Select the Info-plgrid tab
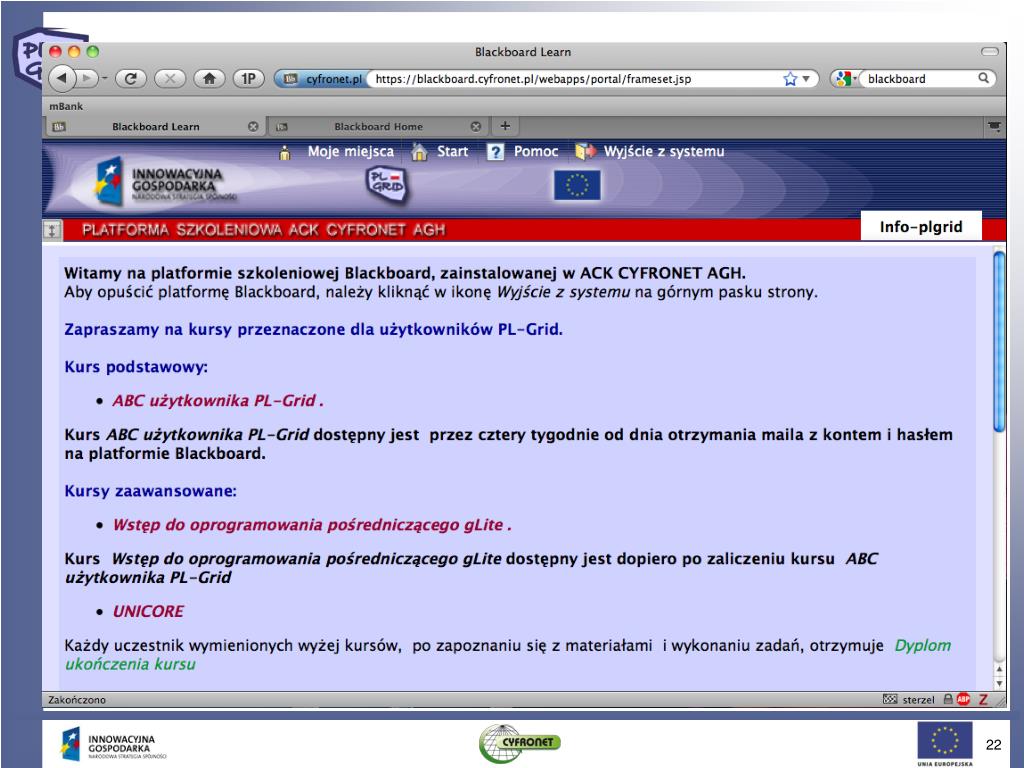Screen dimensions: 1024x768 (921, 227)
